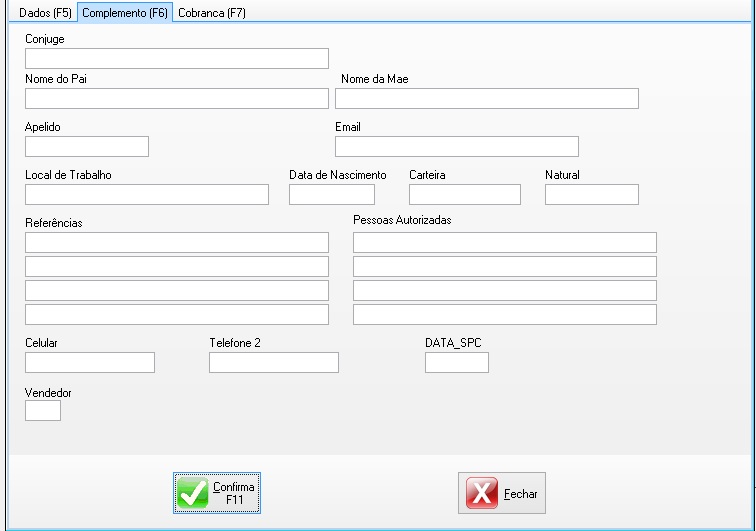Focus the Local de Trabalho field
This screenshot has width=756, height=531.
(x=146, y=194)
